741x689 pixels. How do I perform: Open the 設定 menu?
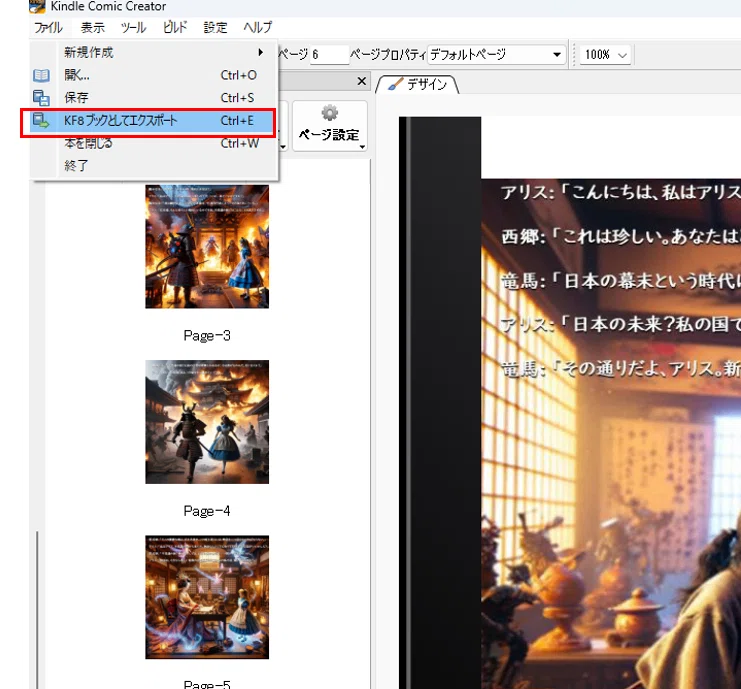point(215,27)
